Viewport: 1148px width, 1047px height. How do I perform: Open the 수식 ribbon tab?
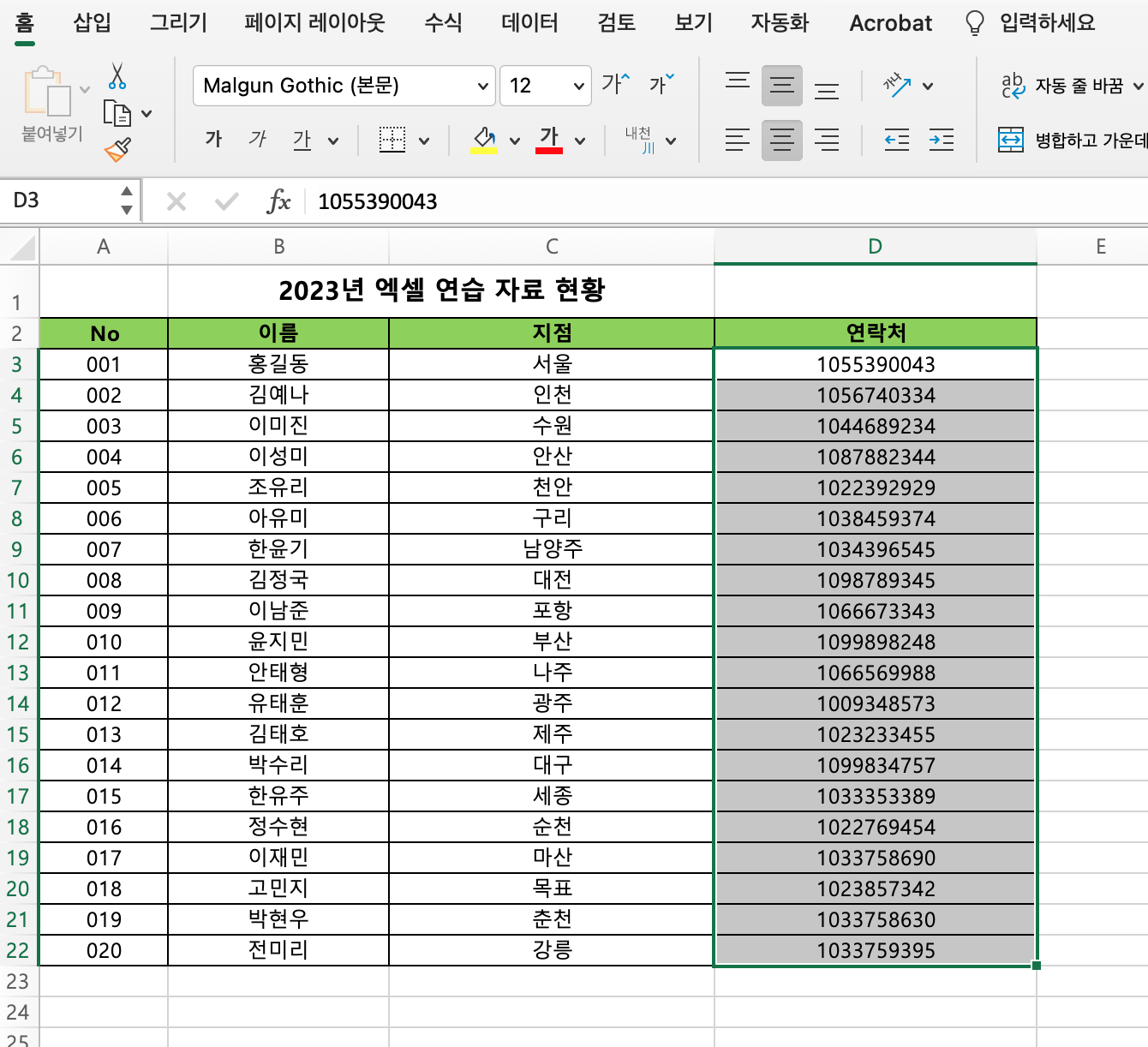(443, 23)
